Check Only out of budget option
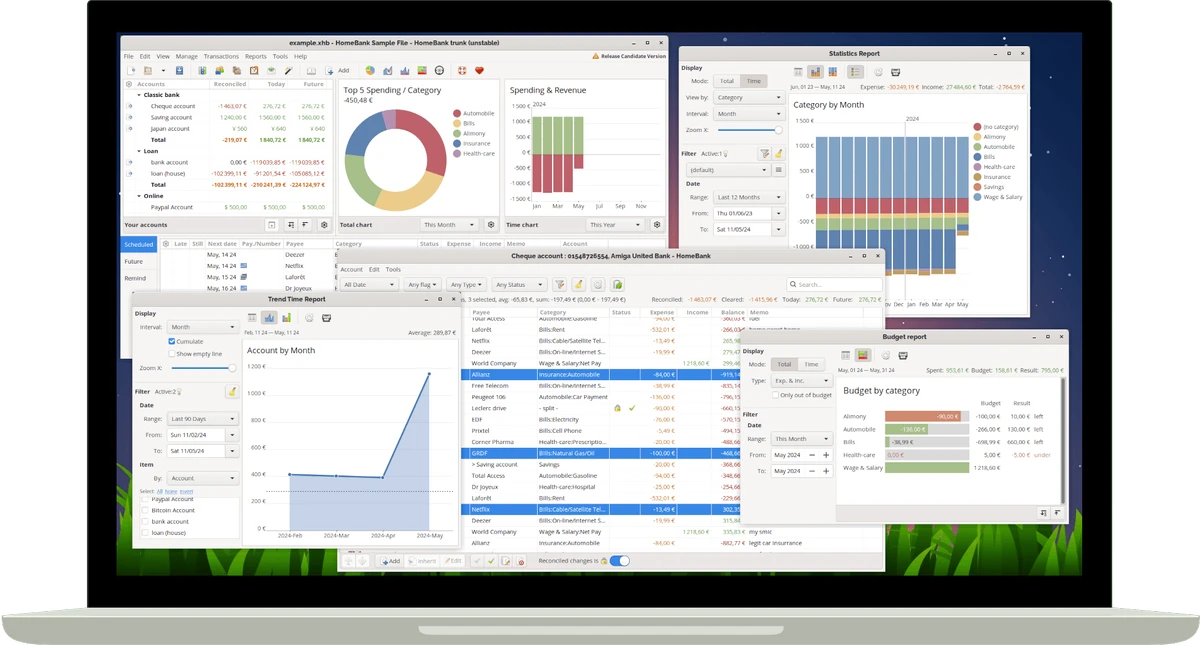This screenshot has height=645, width=1200. (x=775, y=395)
